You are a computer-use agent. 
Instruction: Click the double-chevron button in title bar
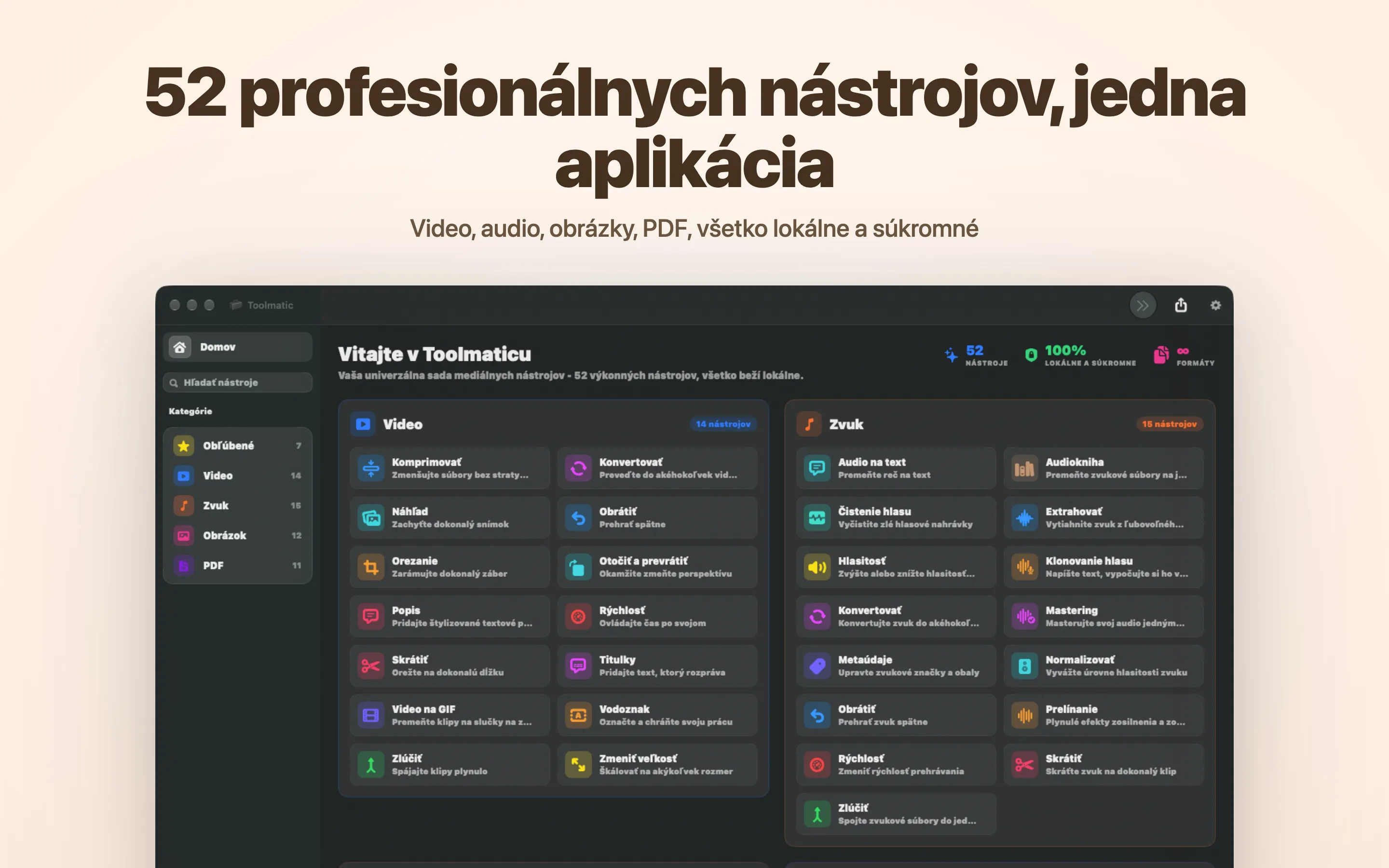tap(1142, 305)
